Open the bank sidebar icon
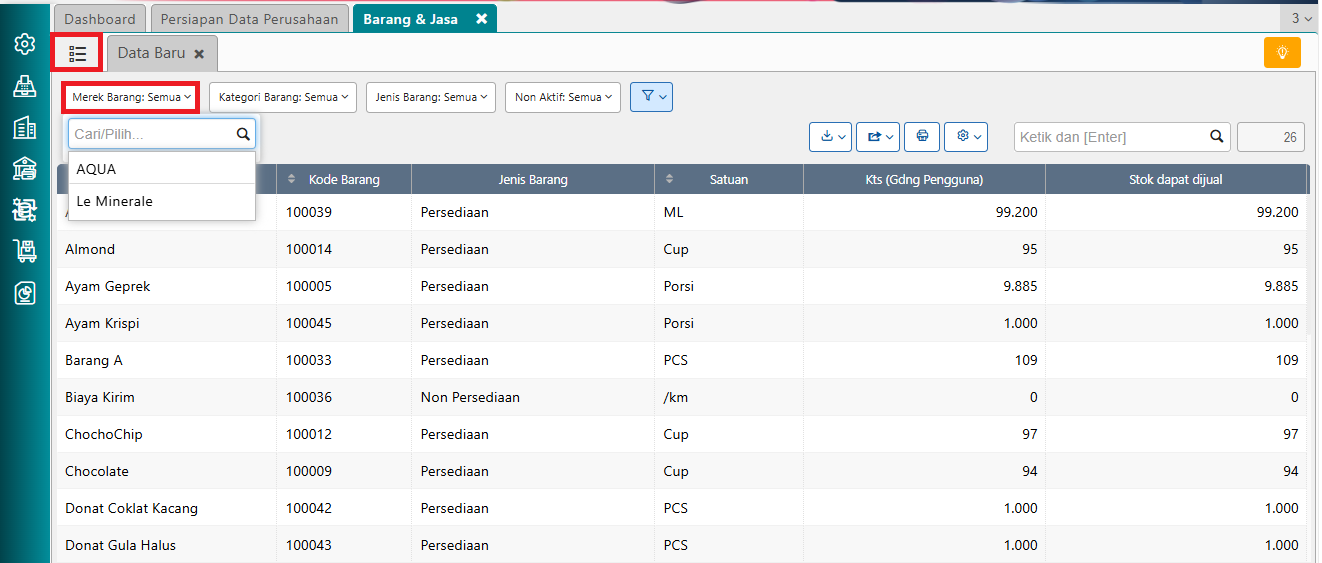 pyautogui.click(x=25, y=168)
